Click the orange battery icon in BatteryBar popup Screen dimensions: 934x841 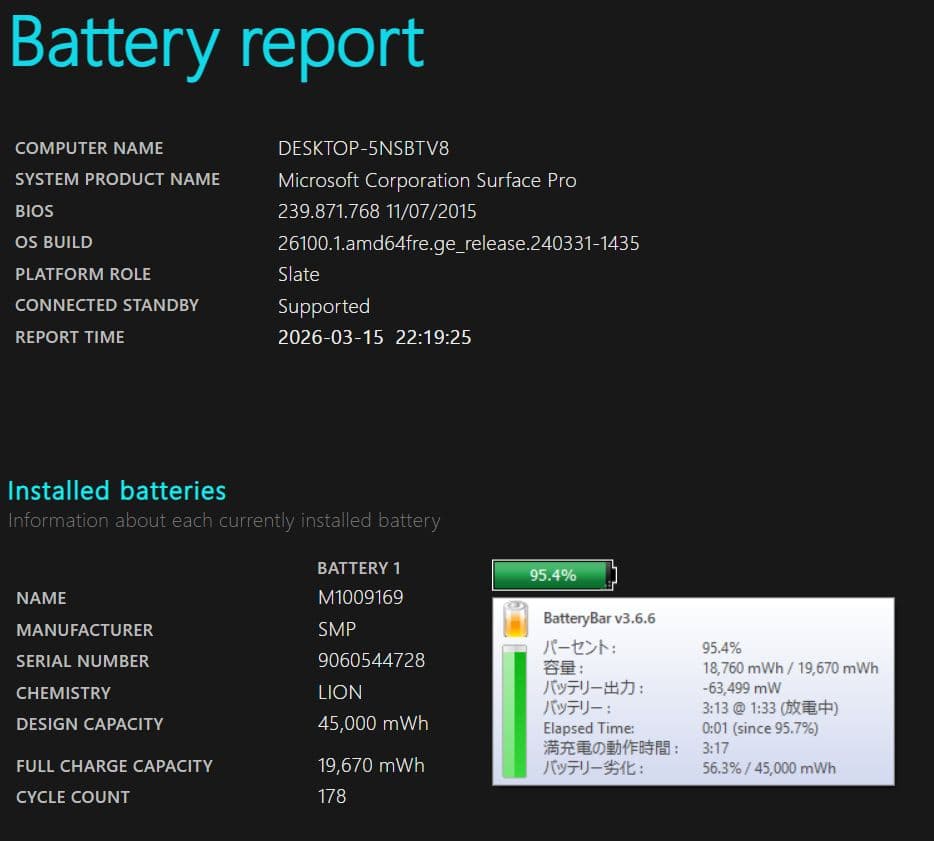point(515,619)
